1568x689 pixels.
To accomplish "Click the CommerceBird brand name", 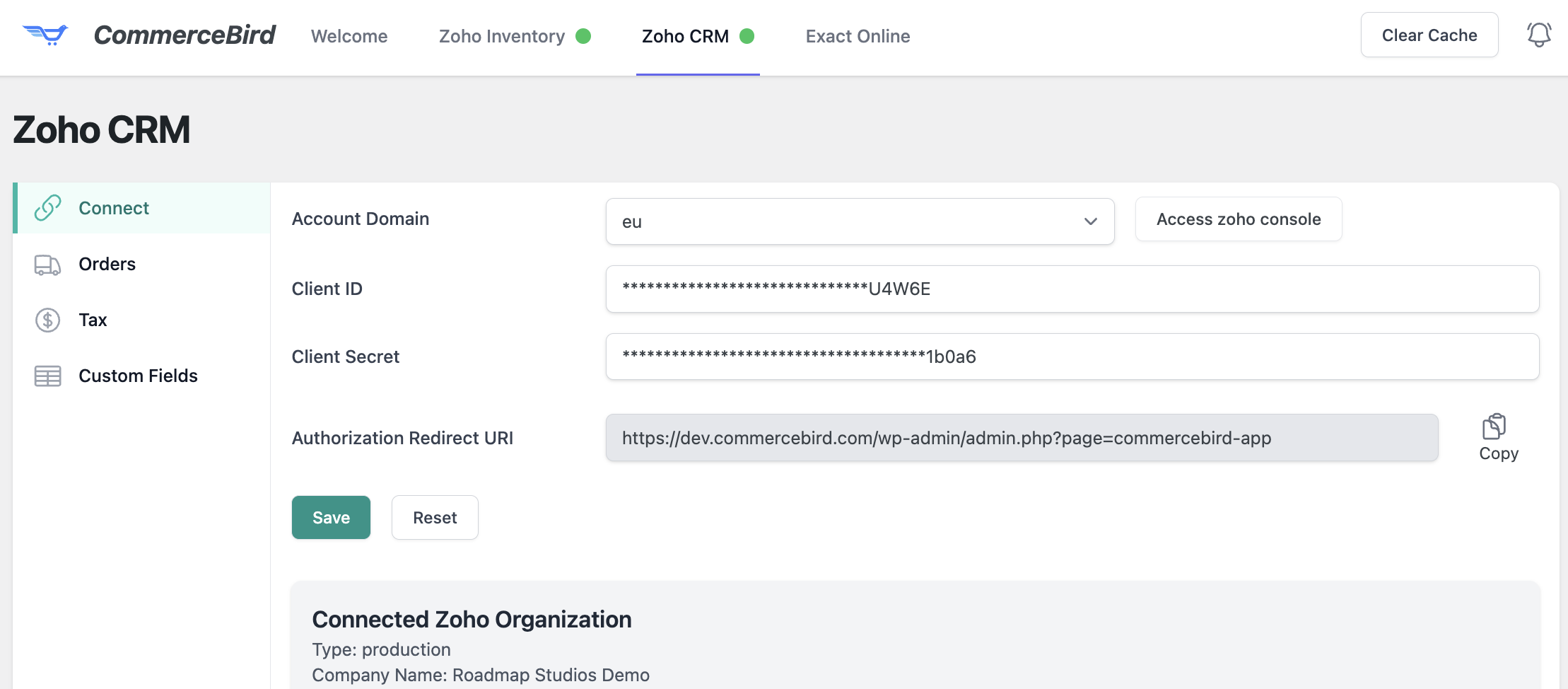I will pyautogui.click(x=184, y=35).
